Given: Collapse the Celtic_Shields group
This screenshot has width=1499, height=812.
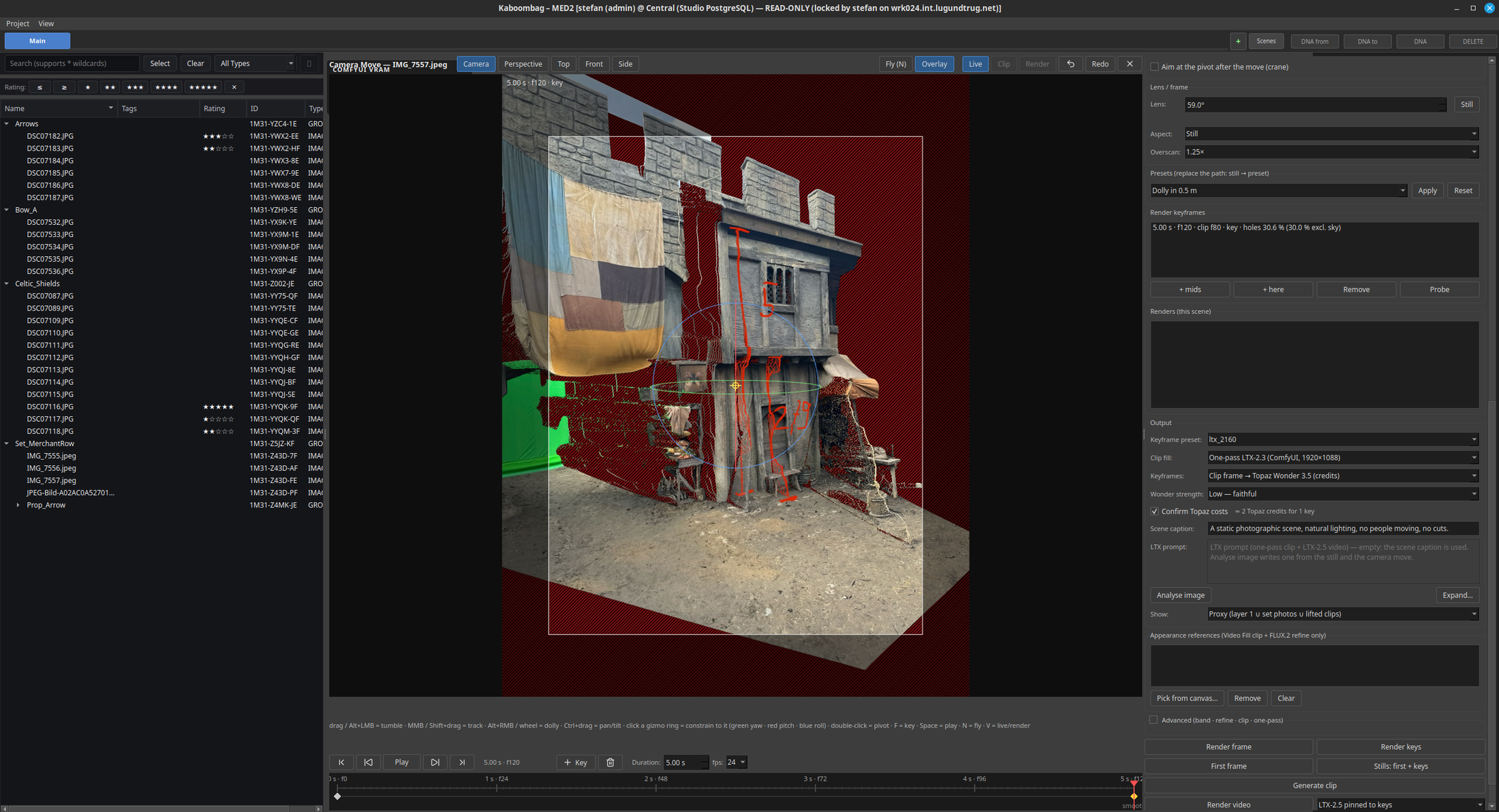Looking at the screenshot, I should 7,283.
